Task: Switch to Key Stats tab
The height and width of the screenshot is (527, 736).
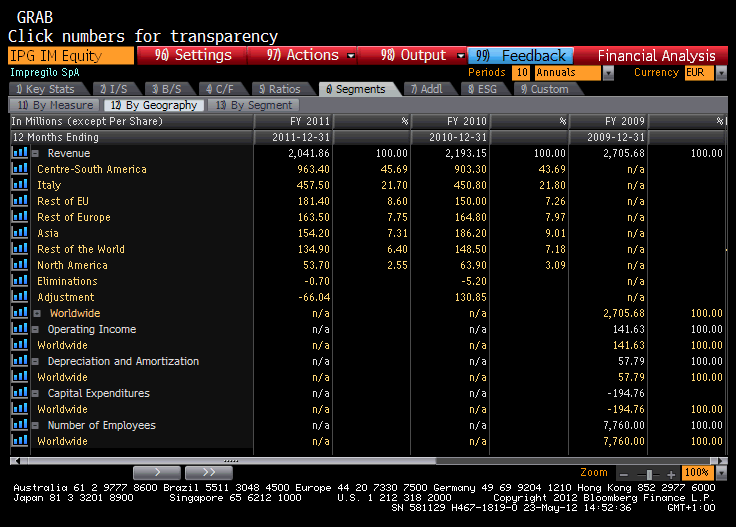Action: coord(48,89)
